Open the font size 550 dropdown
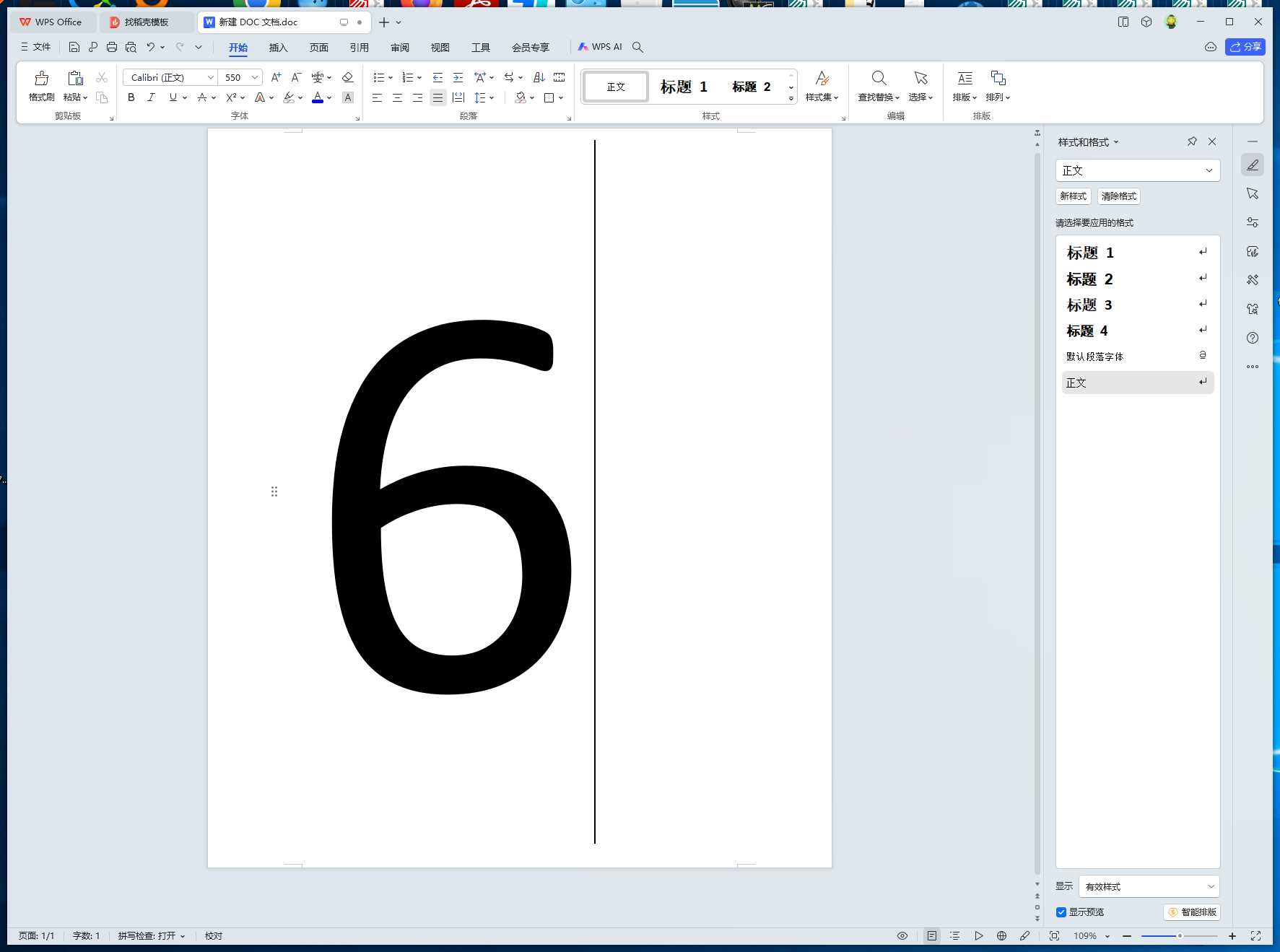This screenshot has height=952, width=1280. pyautogui.click(x=255, y=77)
